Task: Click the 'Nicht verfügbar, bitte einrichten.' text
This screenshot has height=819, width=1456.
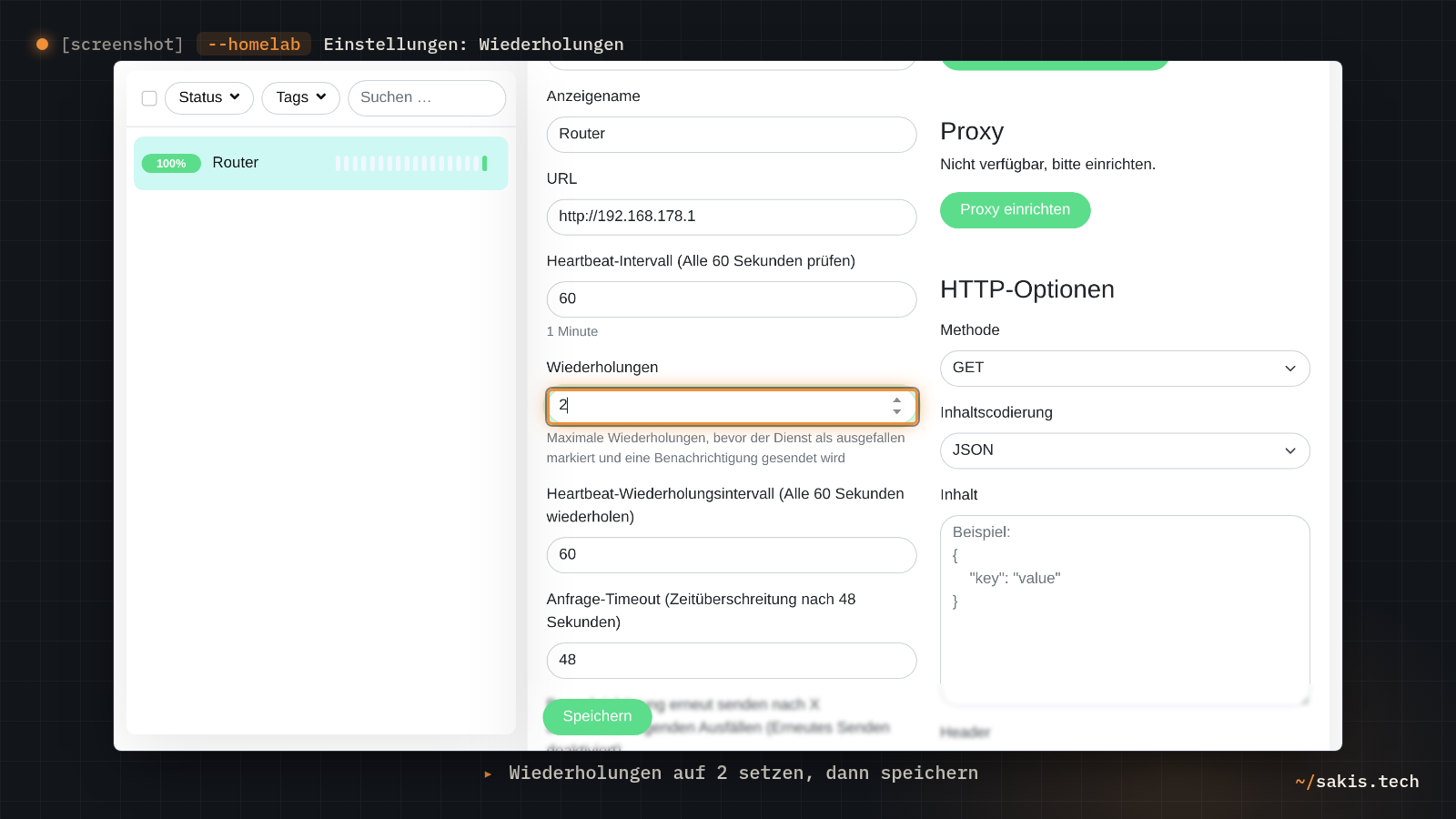Action: click(1047, 165)
